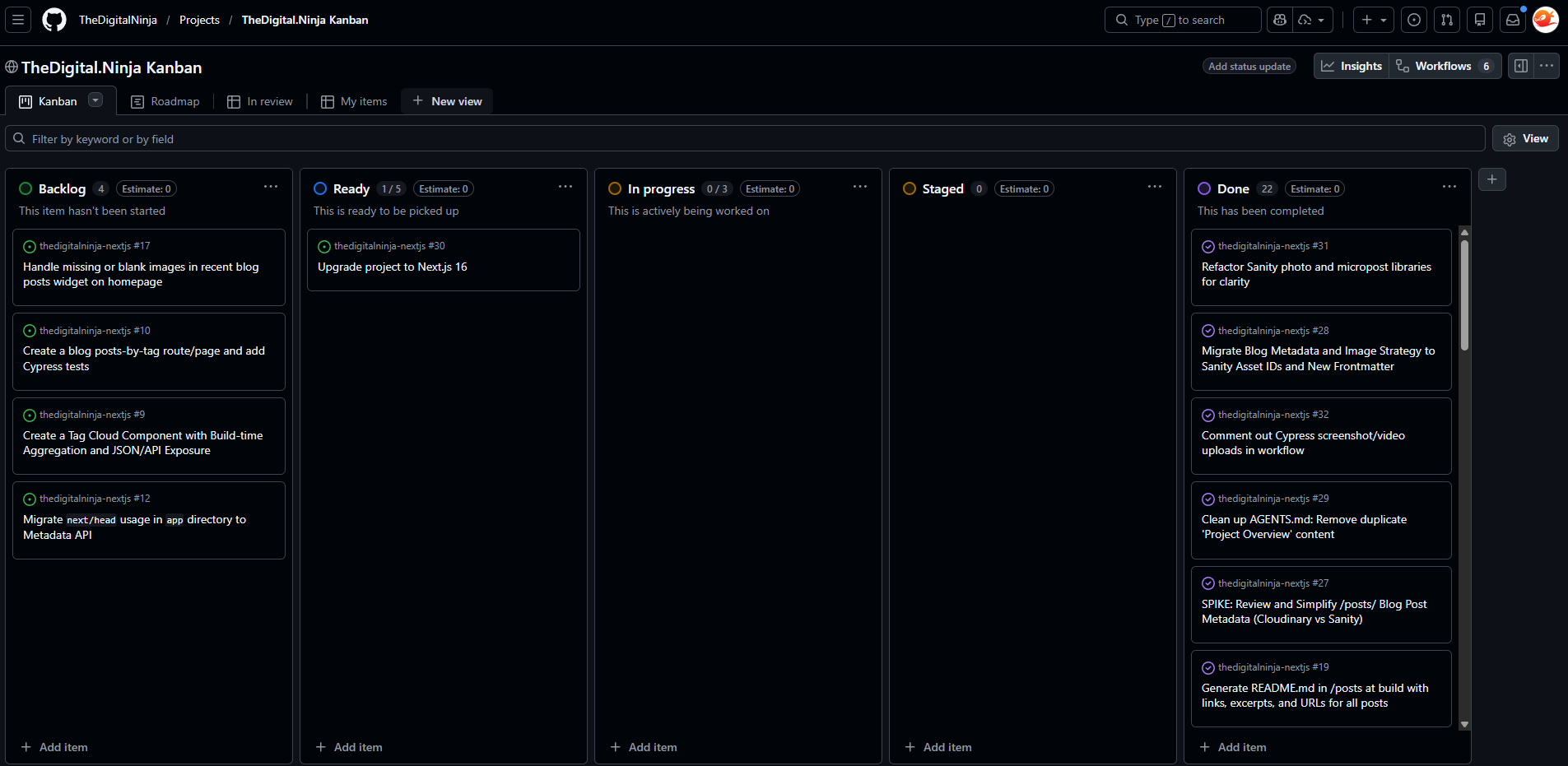The height and width of the screenshot is (766, 1568).
Task: Click TheDigitalNinja breadcrumb link
Action: coord(118,20)
